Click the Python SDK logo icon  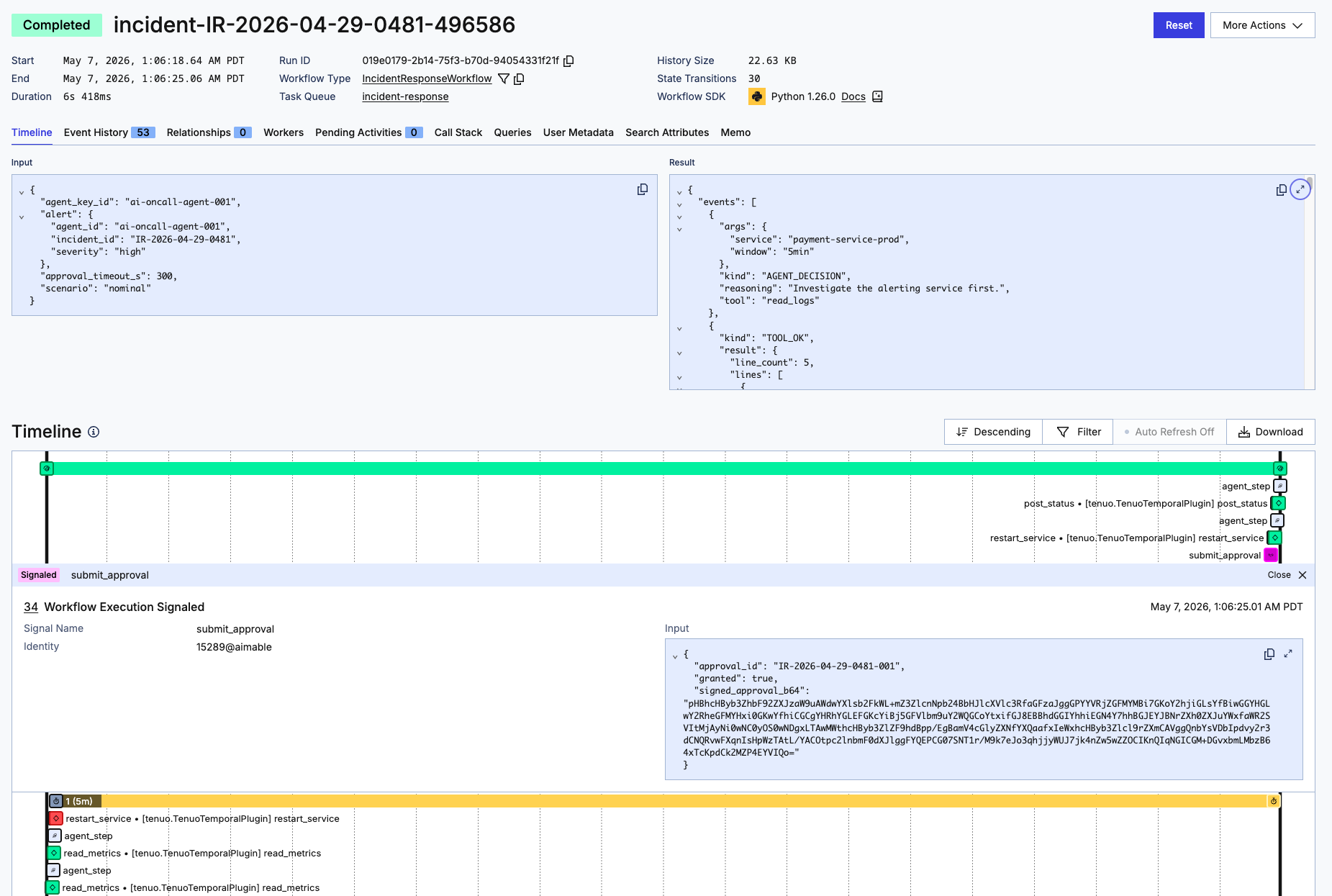point(757,96)
